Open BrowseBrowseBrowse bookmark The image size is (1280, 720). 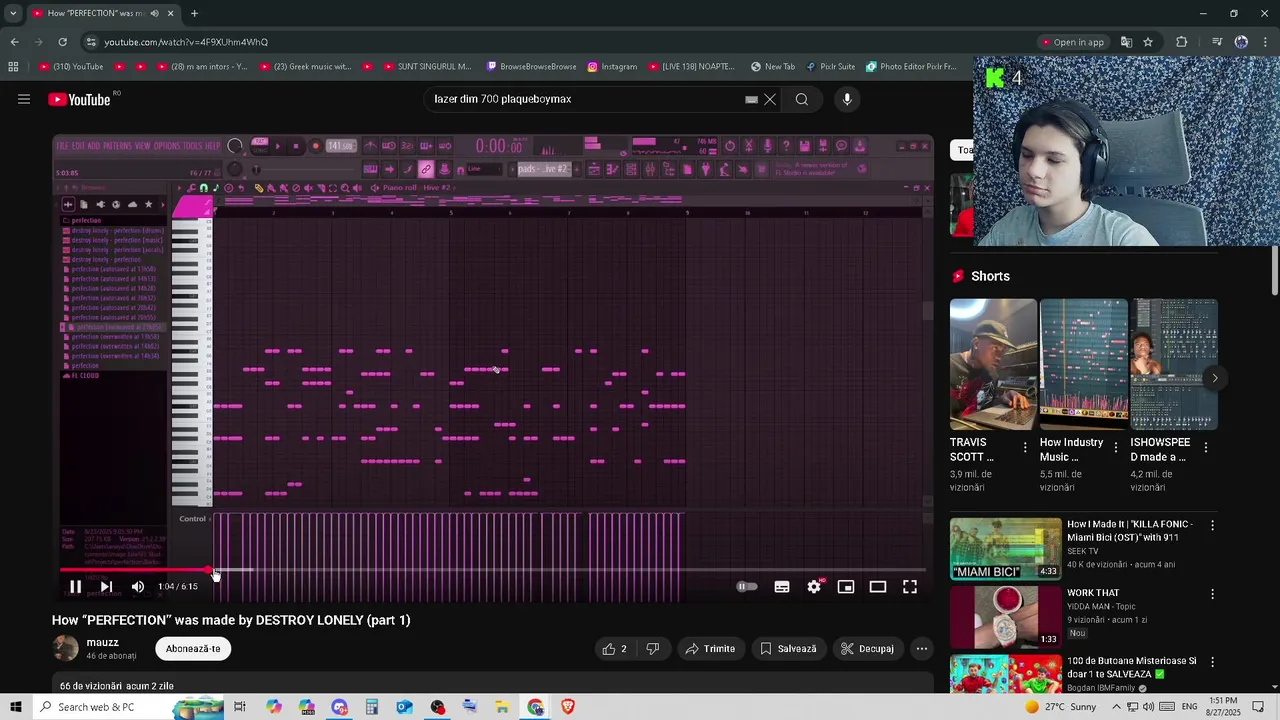pos(531,67)
